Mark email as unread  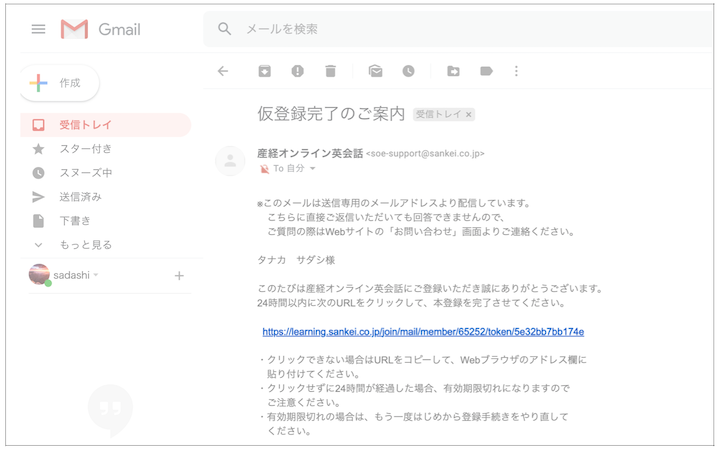pyautogui.click(x=376, y=71)
